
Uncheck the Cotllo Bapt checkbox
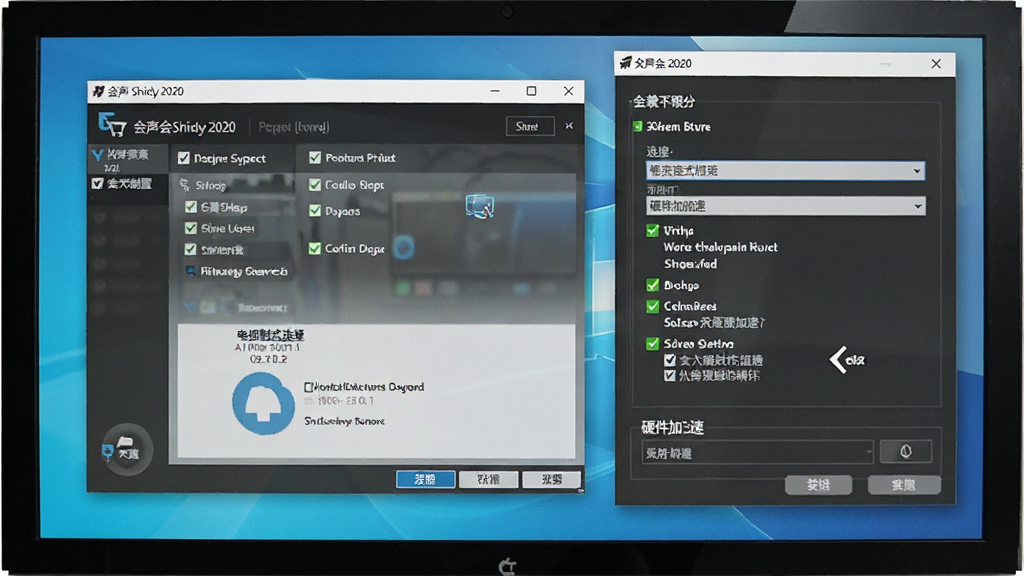(x=315, y=185)
